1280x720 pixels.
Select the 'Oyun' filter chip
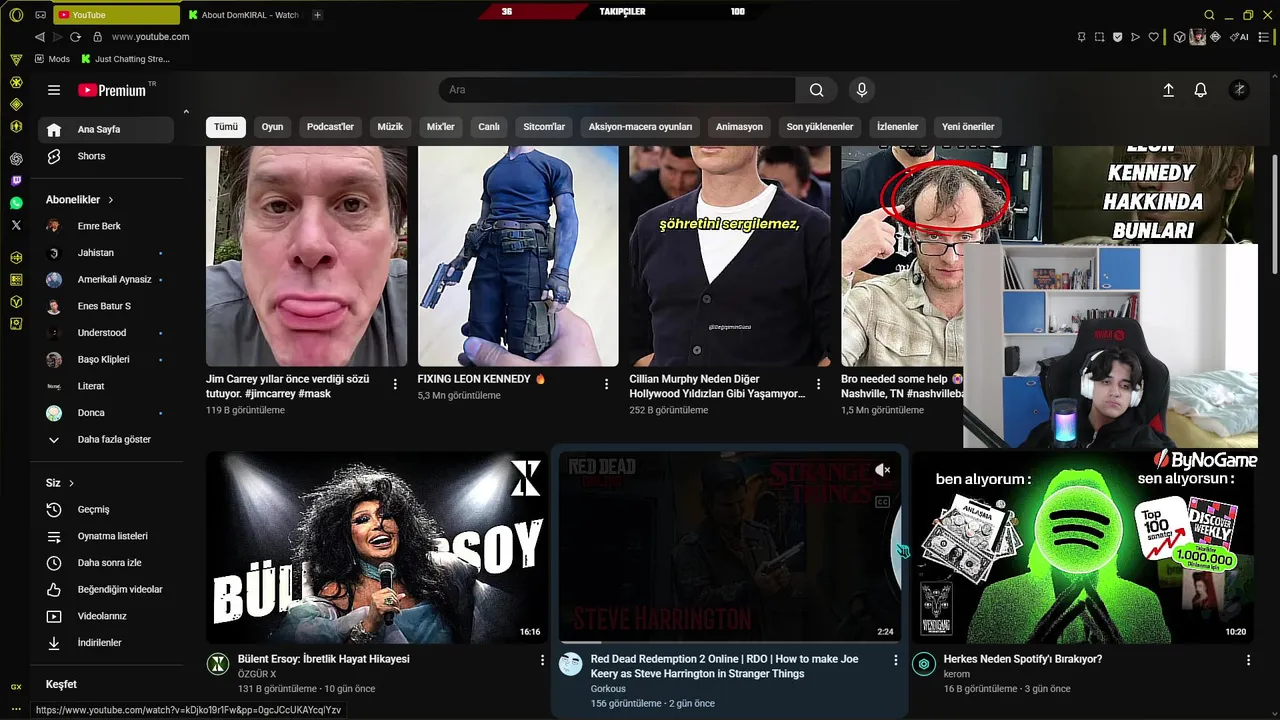[272, 127]
